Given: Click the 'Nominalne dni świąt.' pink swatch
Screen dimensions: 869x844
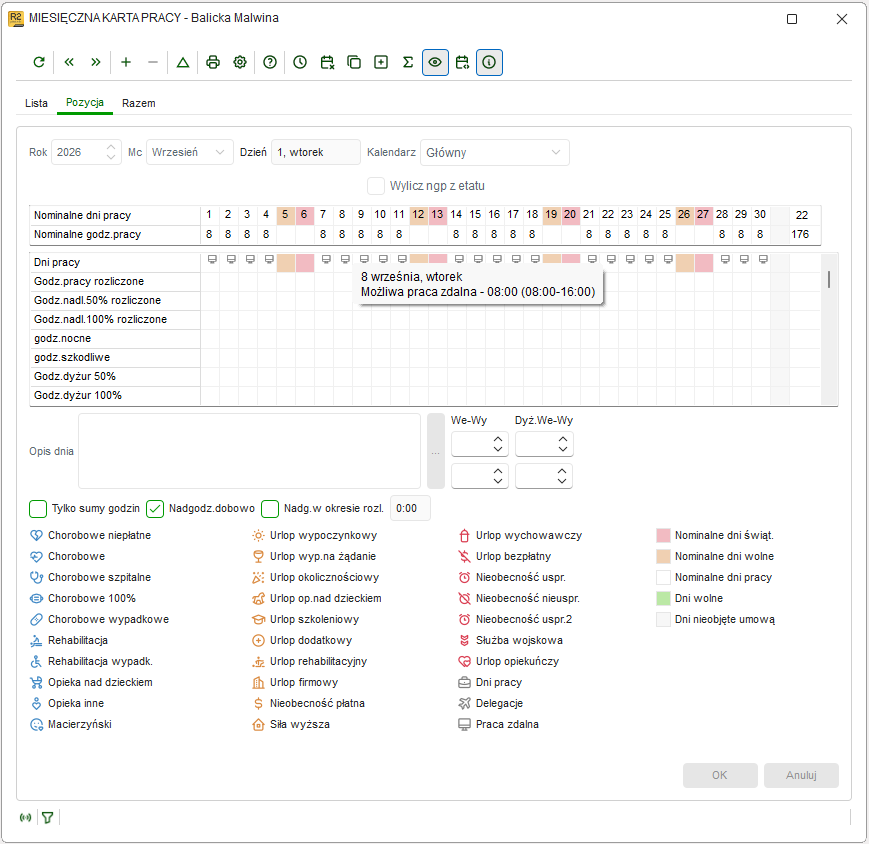Looking at the screenshot, I should click(663, 535).
